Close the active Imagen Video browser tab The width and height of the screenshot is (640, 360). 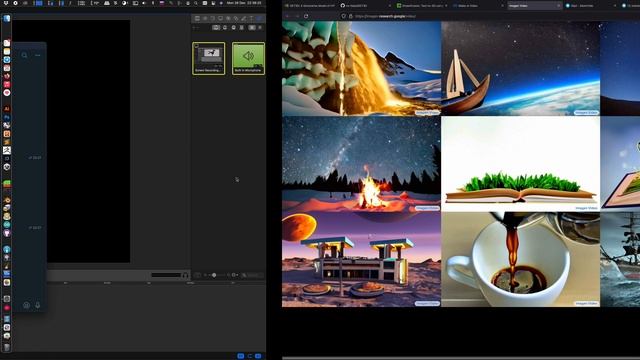point(559,6)
